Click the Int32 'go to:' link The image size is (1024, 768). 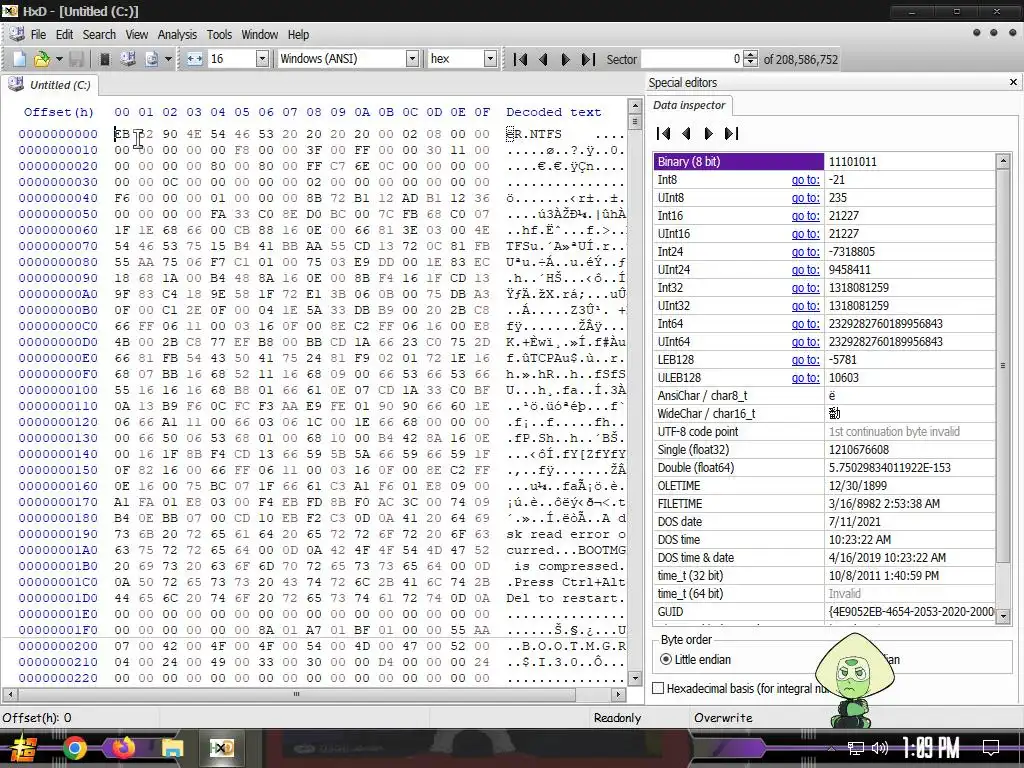coord(805,288)
